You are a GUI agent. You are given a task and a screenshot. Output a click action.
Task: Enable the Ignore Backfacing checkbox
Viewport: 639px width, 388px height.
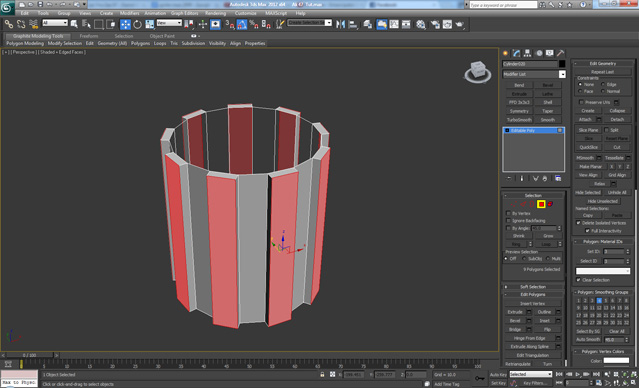tap(508, 220)
